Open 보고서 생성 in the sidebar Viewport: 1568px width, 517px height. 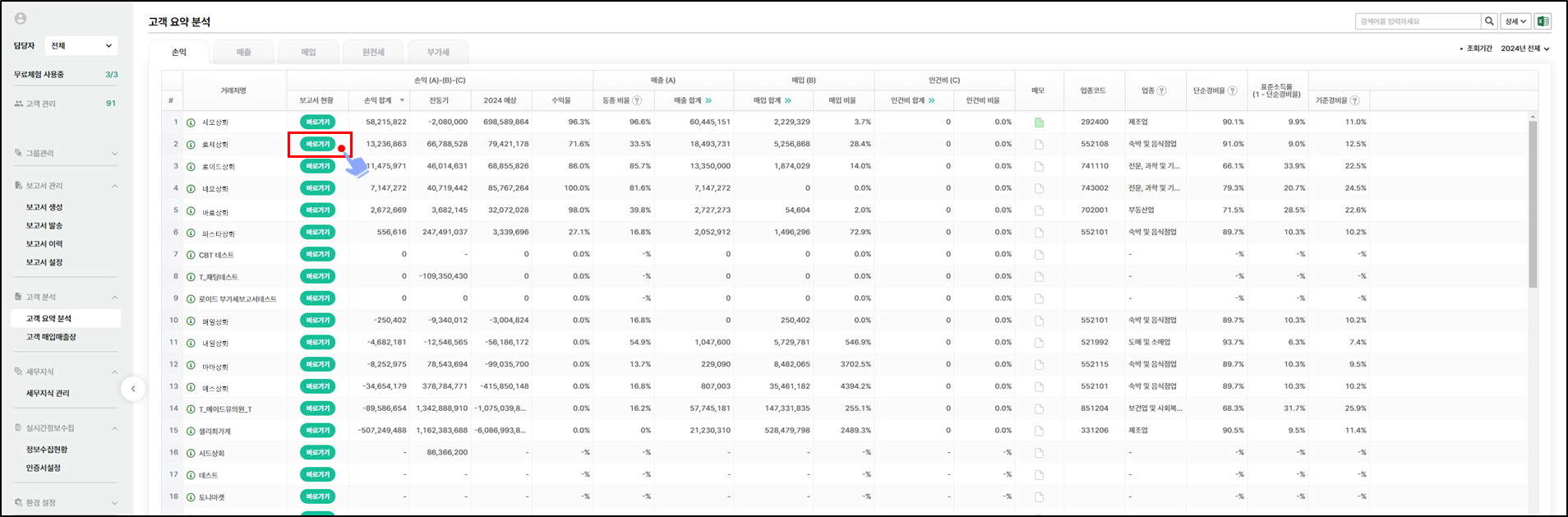click(x=44, y=207)
